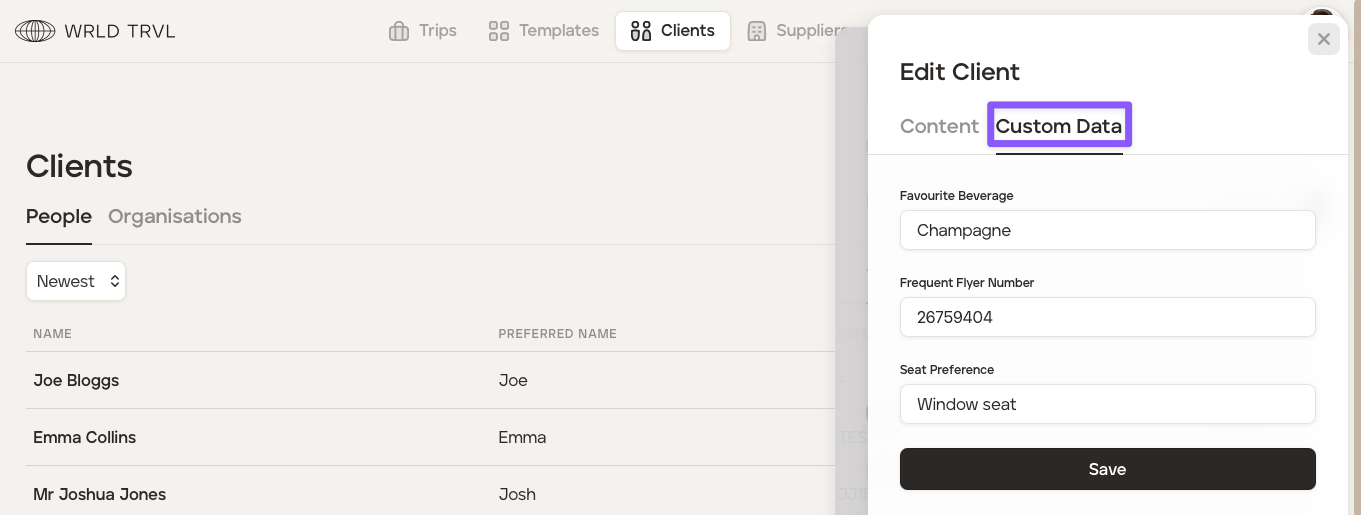The width and height of the screenshot is (1361, 515).
Task: Save the client custom data
Action: click(1107, 469)
